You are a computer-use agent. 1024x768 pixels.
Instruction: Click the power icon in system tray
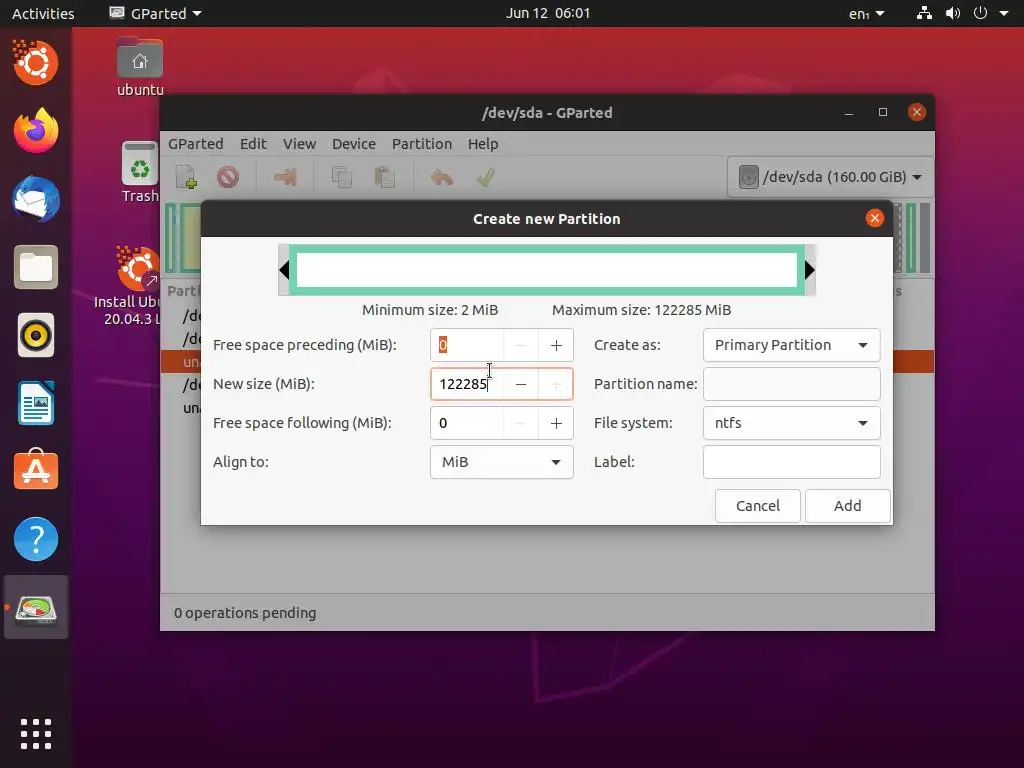[980, 13]
